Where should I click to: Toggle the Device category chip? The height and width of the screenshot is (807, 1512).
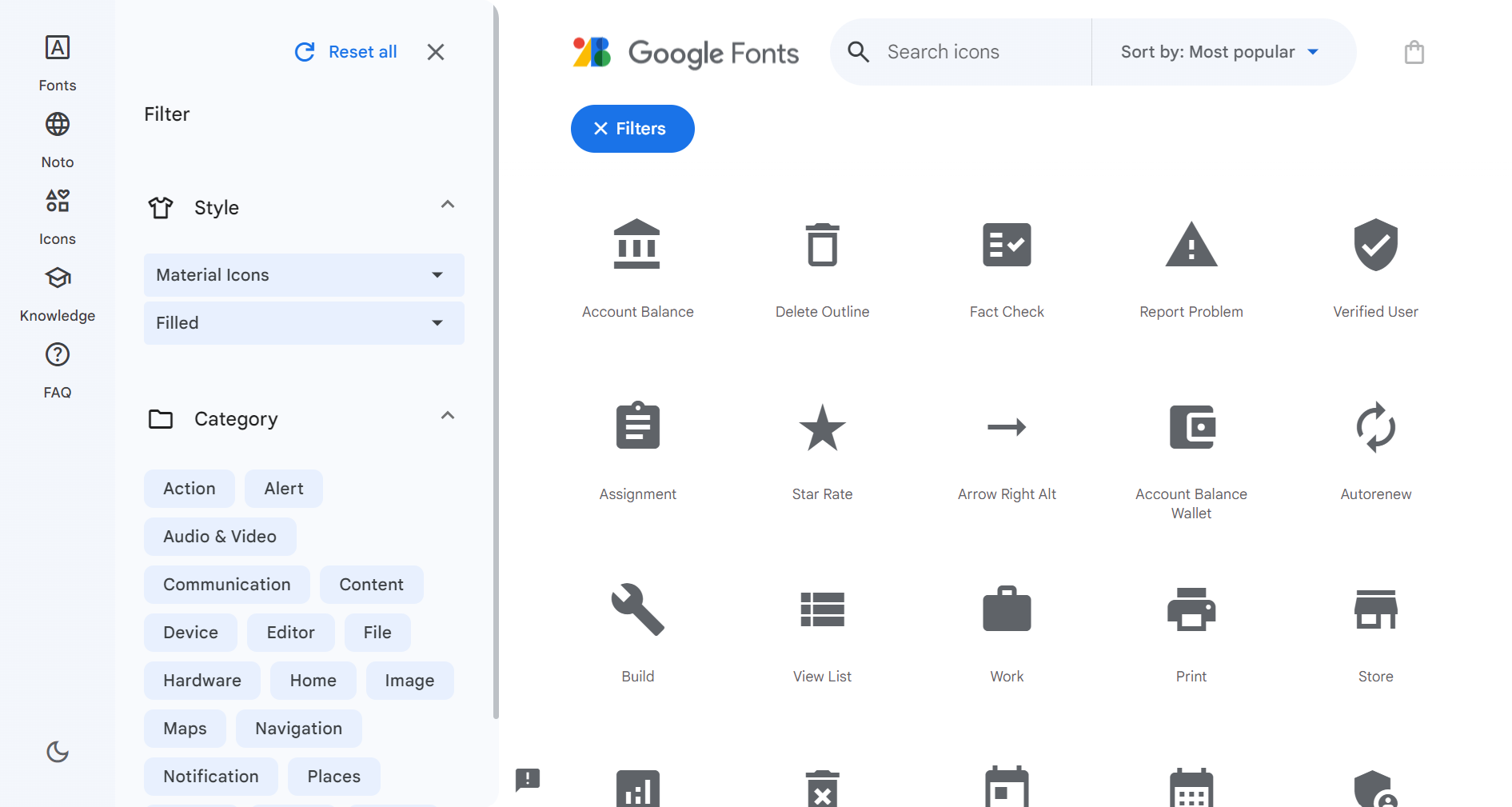(x=190, y=633)
